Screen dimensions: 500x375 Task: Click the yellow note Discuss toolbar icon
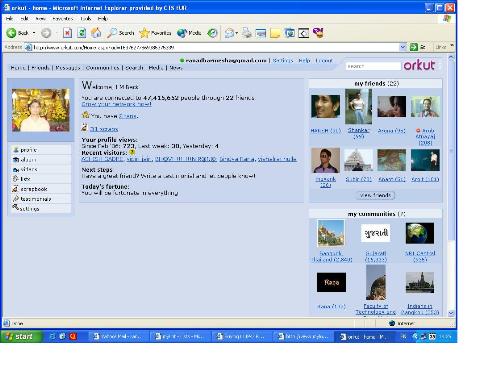(275, 33)
